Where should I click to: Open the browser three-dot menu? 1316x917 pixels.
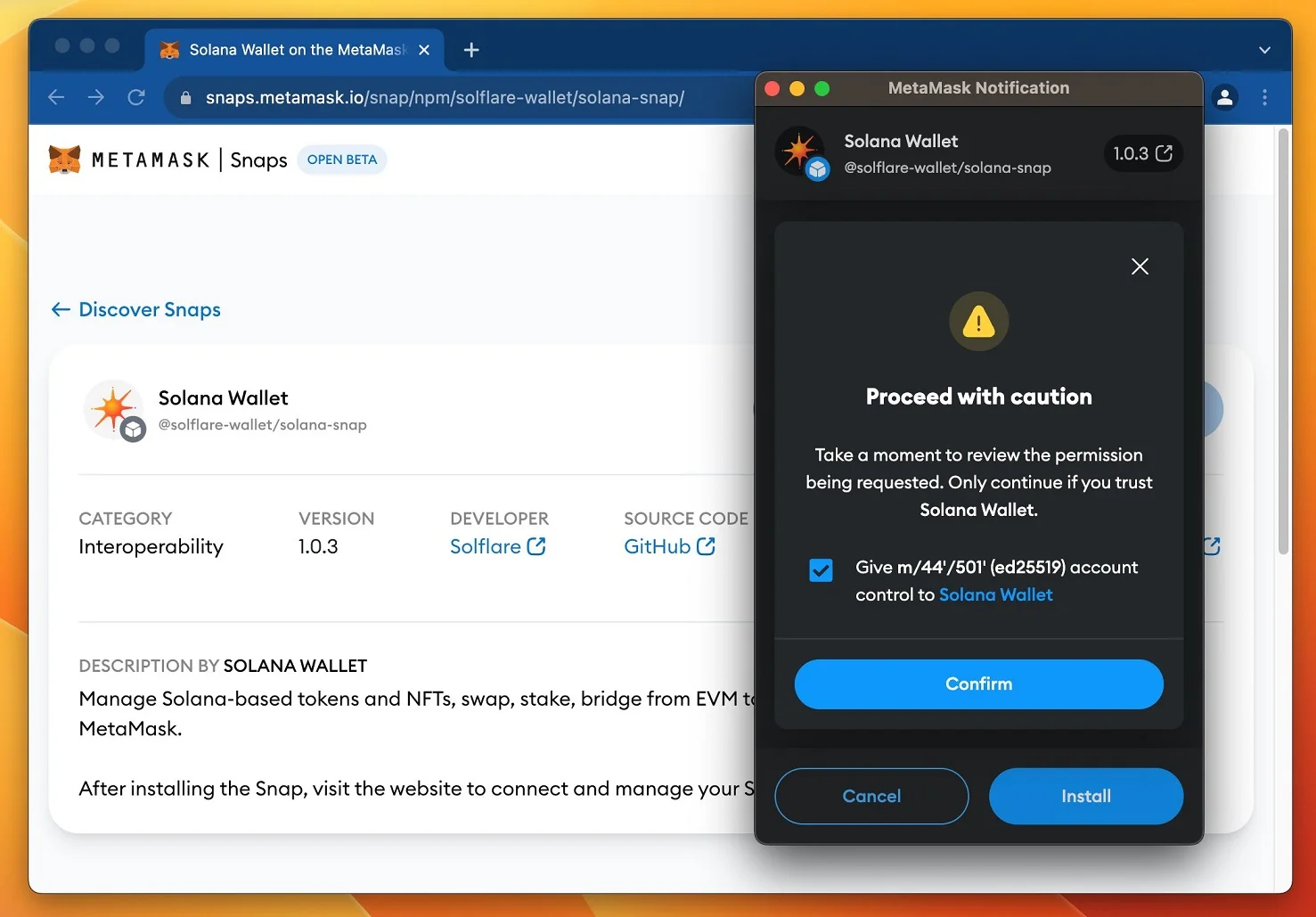[1264, 97]
